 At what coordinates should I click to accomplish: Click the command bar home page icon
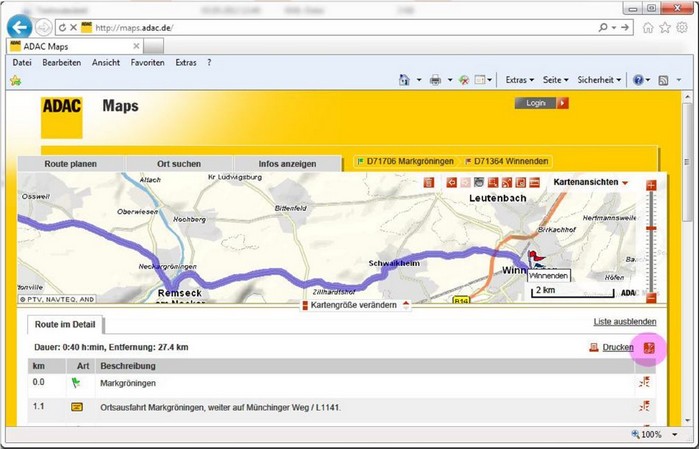[404, 80]
